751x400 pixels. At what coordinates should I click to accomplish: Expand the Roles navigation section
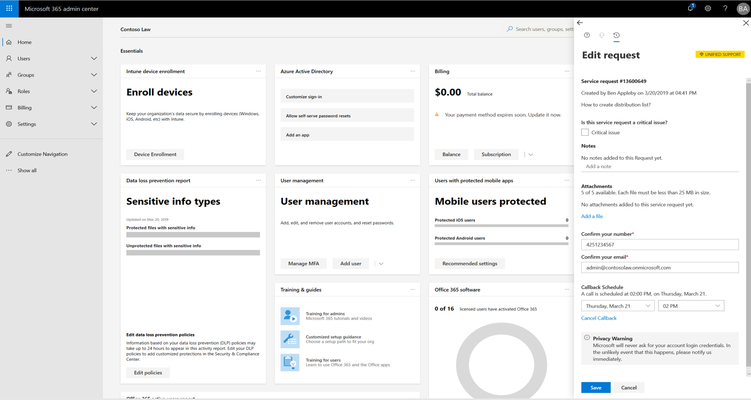[x=94, y=91]
